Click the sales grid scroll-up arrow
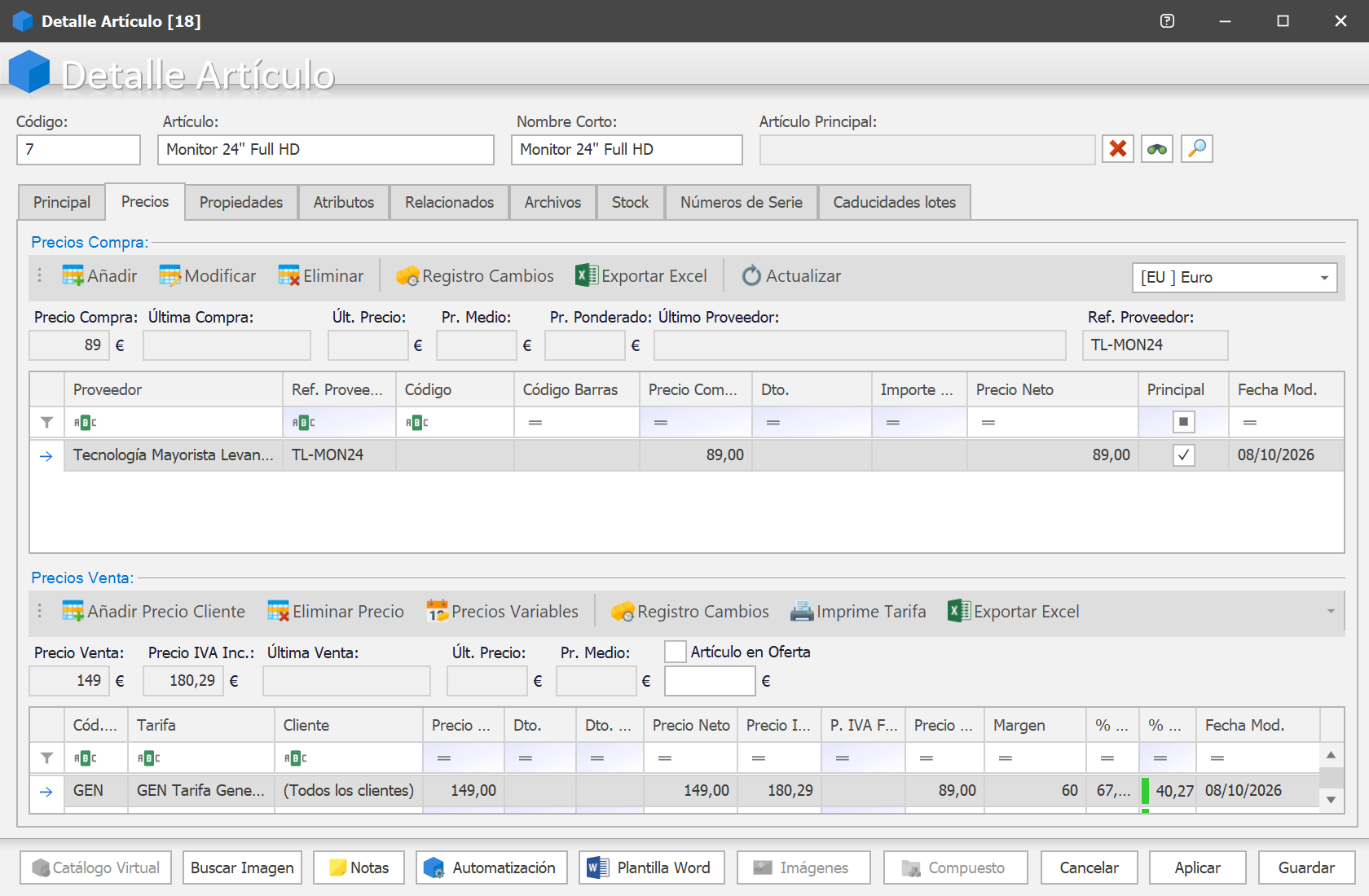 (1331, 755)
